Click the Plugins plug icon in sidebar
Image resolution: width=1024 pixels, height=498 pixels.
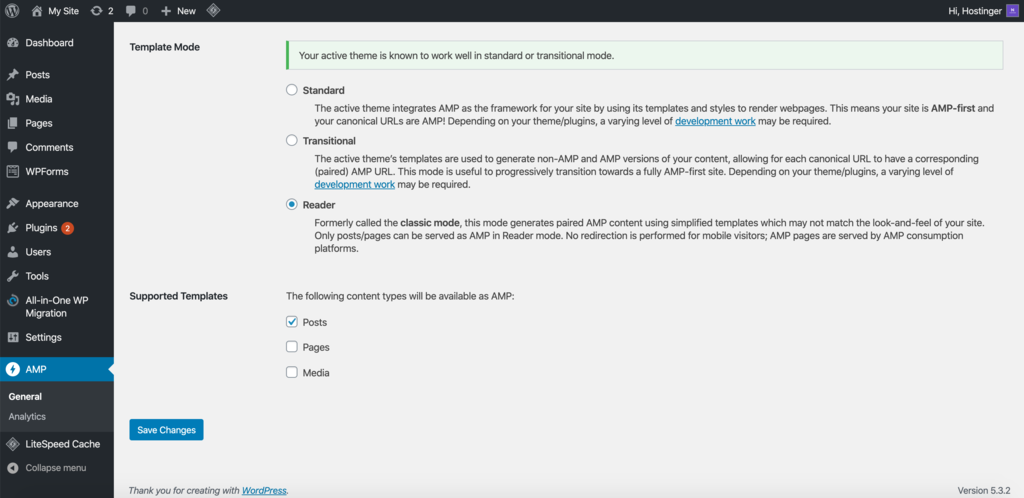(12, 228)
